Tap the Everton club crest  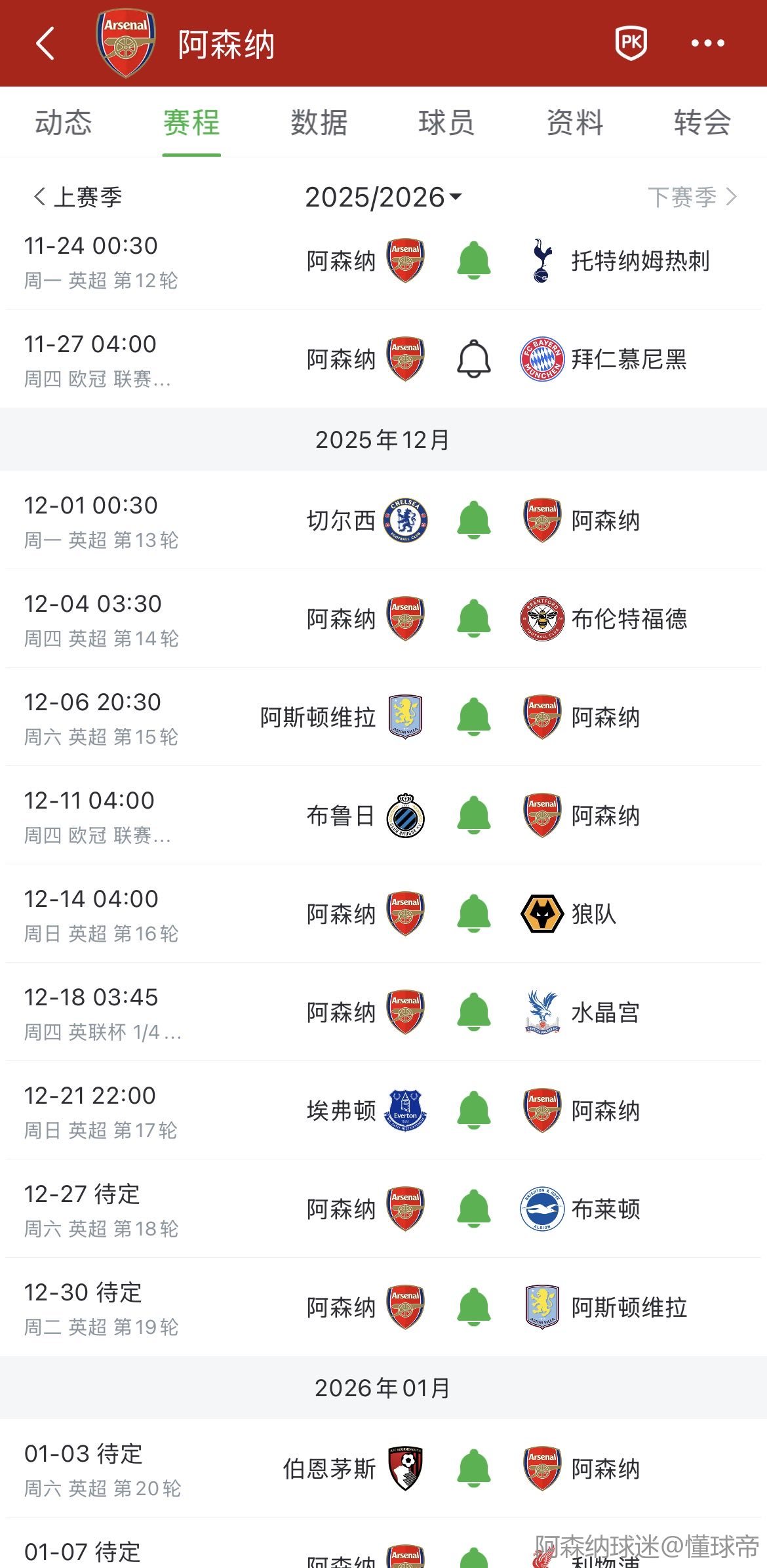pos(406,1110)
